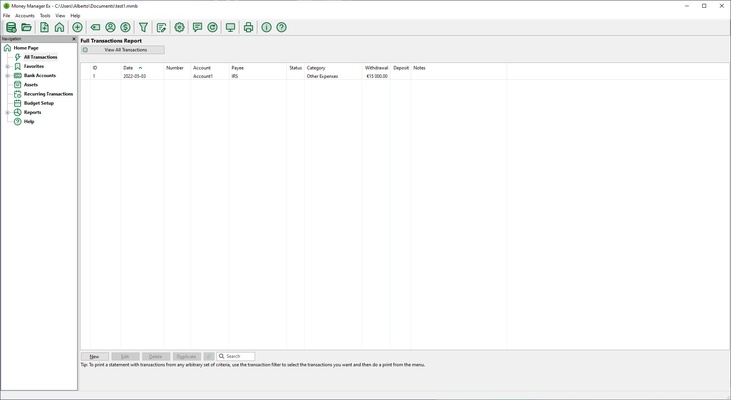Click the speech bubble news icon
The height and width of the screenshot is (400, 731).
197,28
